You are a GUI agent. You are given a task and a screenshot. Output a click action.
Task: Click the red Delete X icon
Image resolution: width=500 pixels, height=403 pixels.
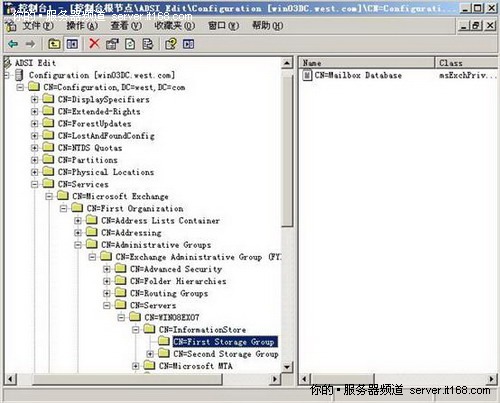click(94, 43)
